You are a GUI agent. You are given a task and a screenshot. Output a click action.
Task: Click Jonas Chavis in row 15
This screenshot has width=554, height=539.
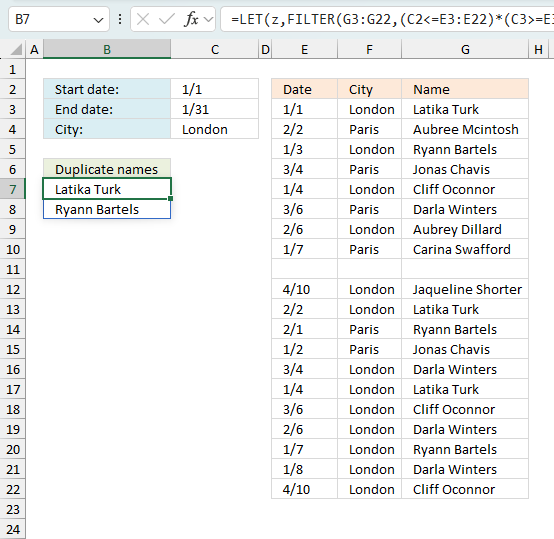coord(465,349)
